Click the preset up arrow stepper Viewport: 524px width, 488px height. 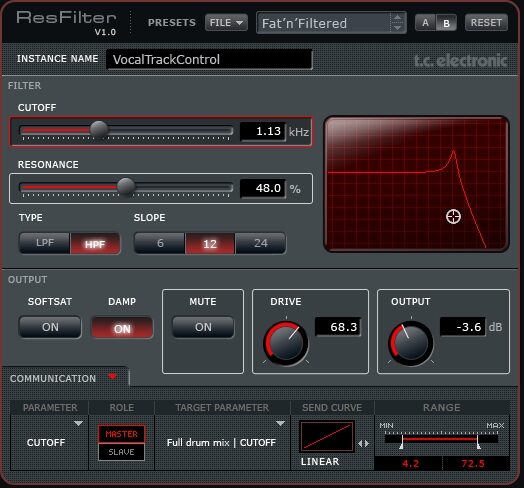(x=397, y=18)
